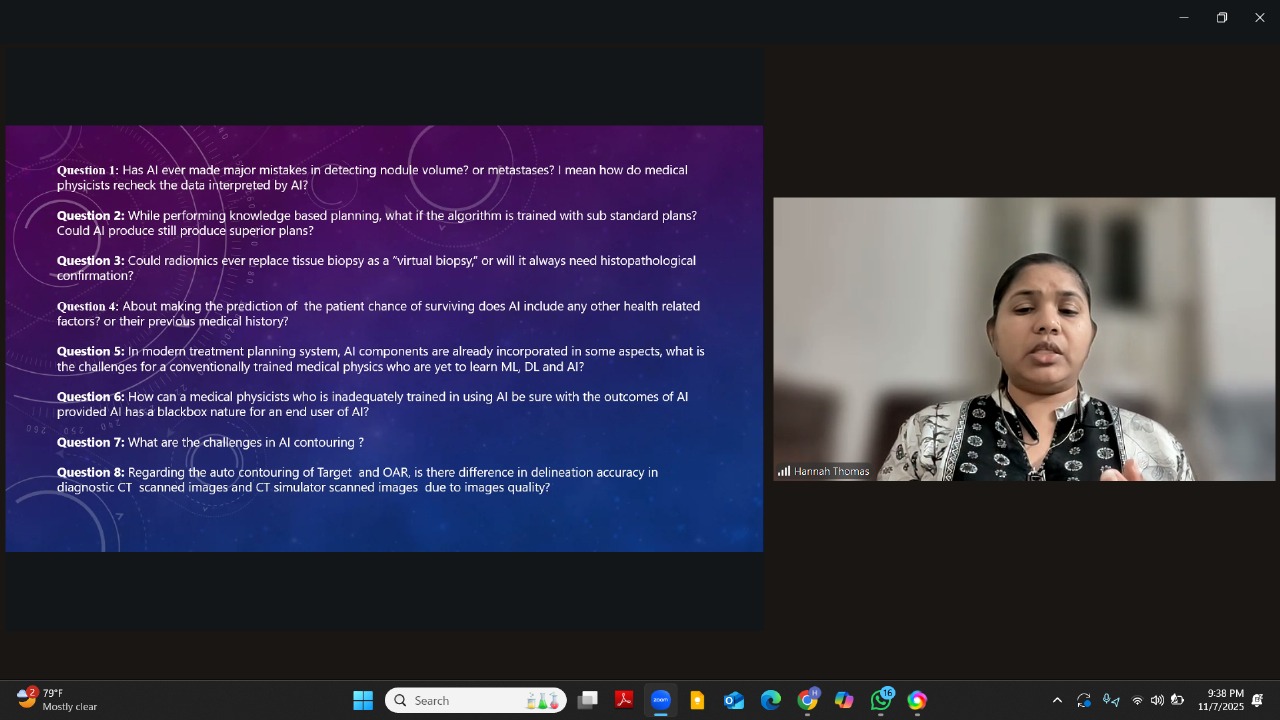Open the Zoom app in the taskbar
This screenshot has width=1280, height=720.
[x=660, y=700]
